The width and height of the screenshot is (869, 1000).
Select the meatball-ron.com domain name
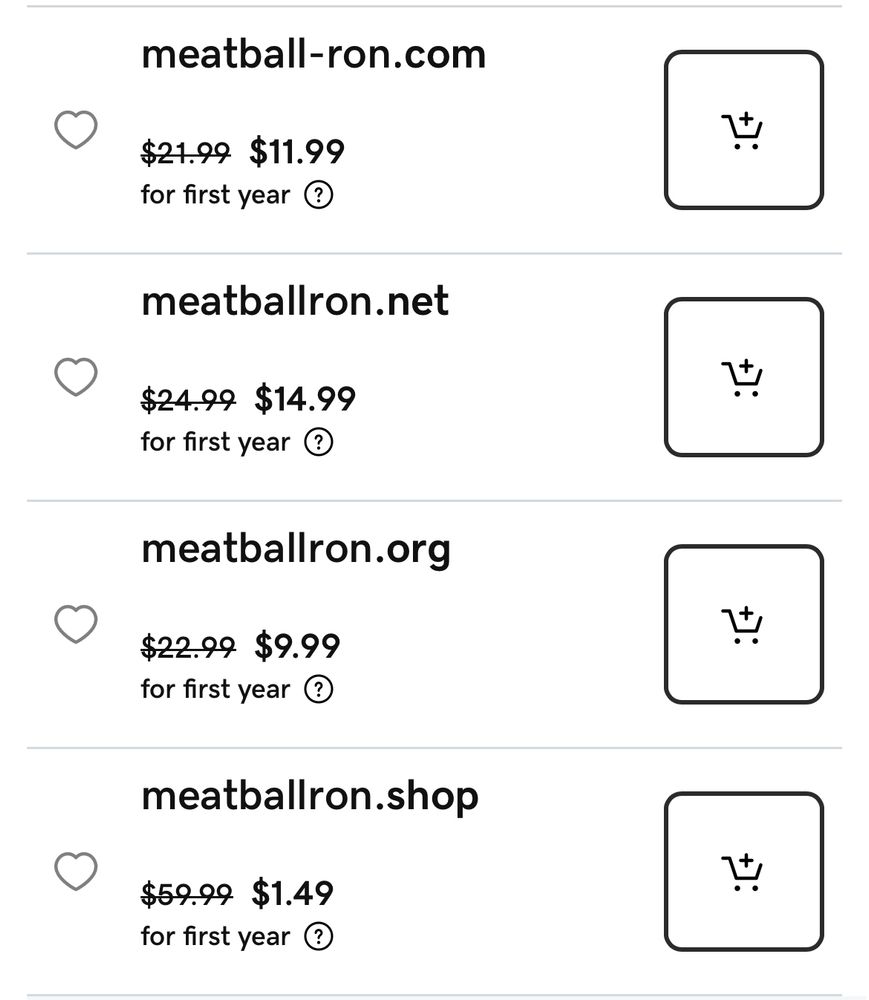(314, 54)
